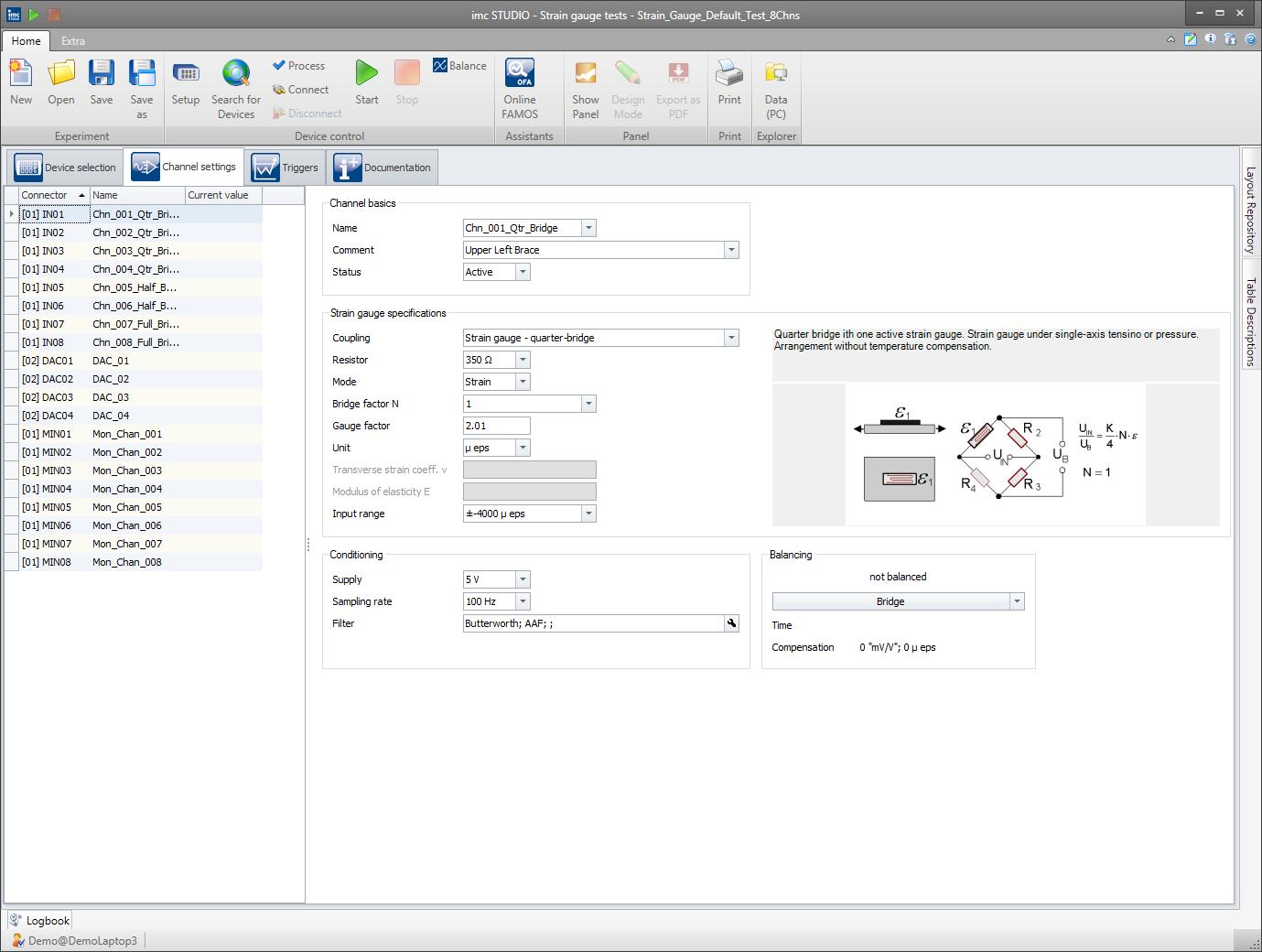
Task: Open the Unit dropdown
Action: pos(523,448)
